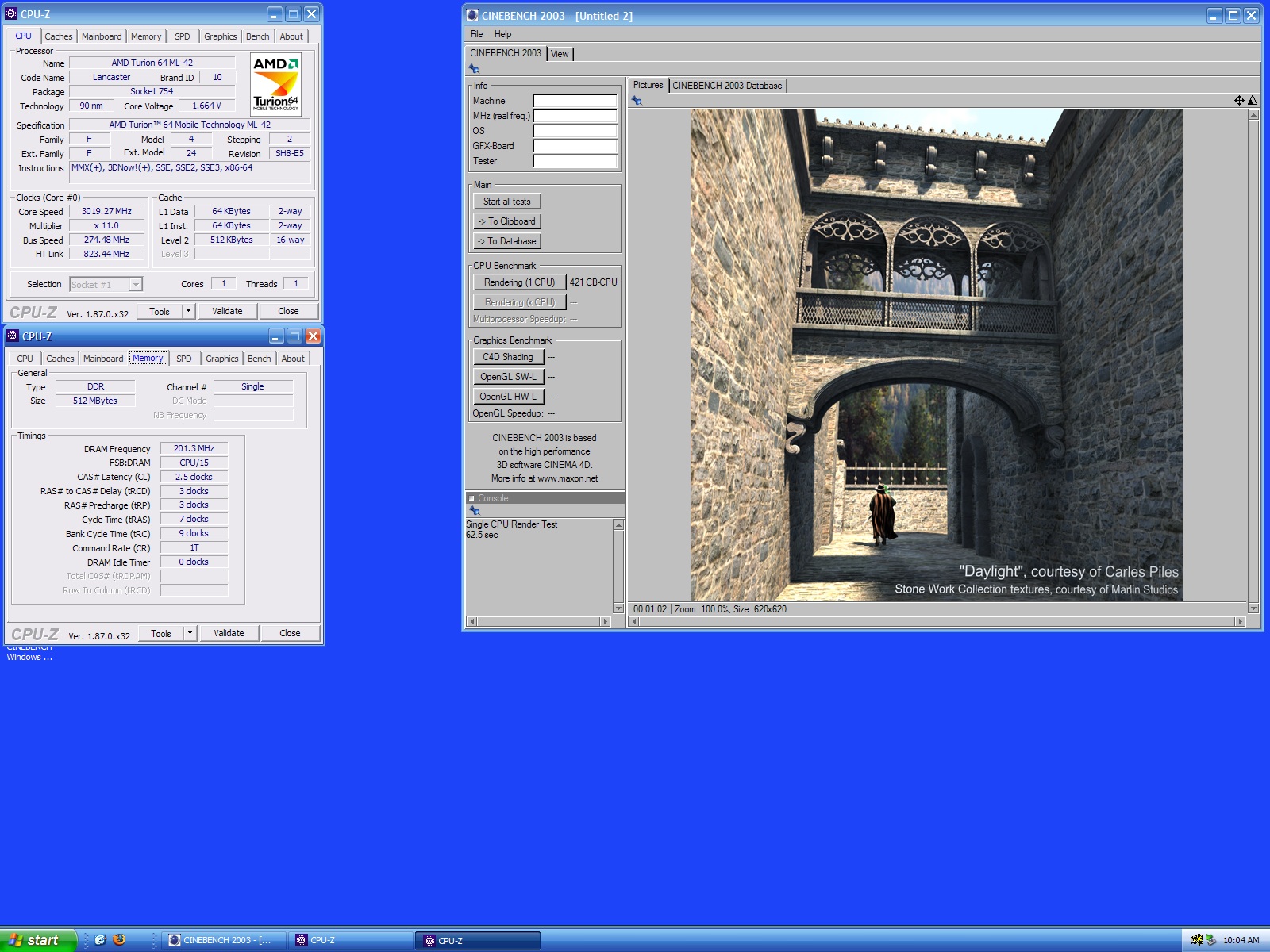This screenshot has height=952, width=1270.
Task: Open Graphics tab in bottom CPU-Z
Action: pos(221,359)
